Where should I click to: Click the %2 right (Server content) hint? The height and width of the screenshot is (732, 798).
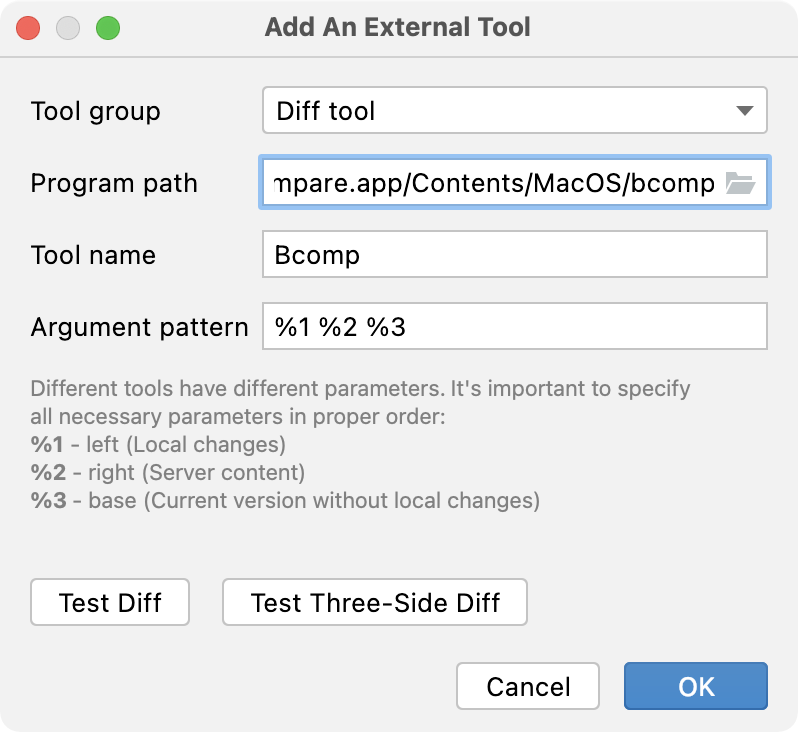click(x=168, y=472)
